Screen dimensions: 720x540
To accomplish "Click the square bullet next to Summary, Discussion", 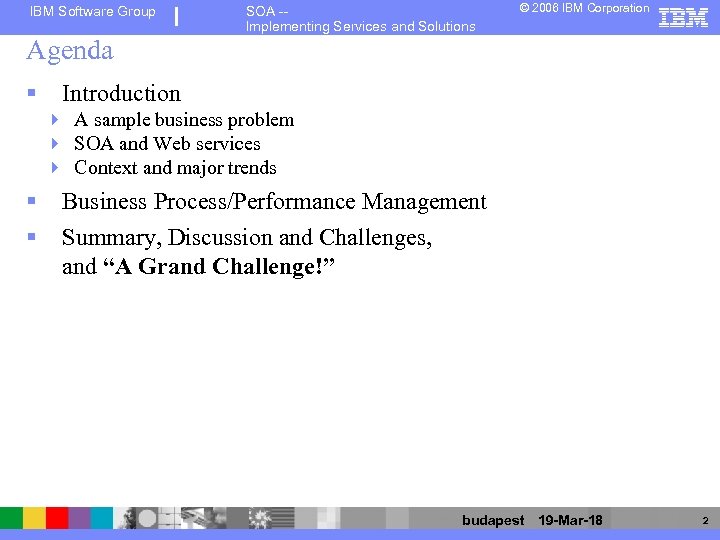I will click(32, 237).
